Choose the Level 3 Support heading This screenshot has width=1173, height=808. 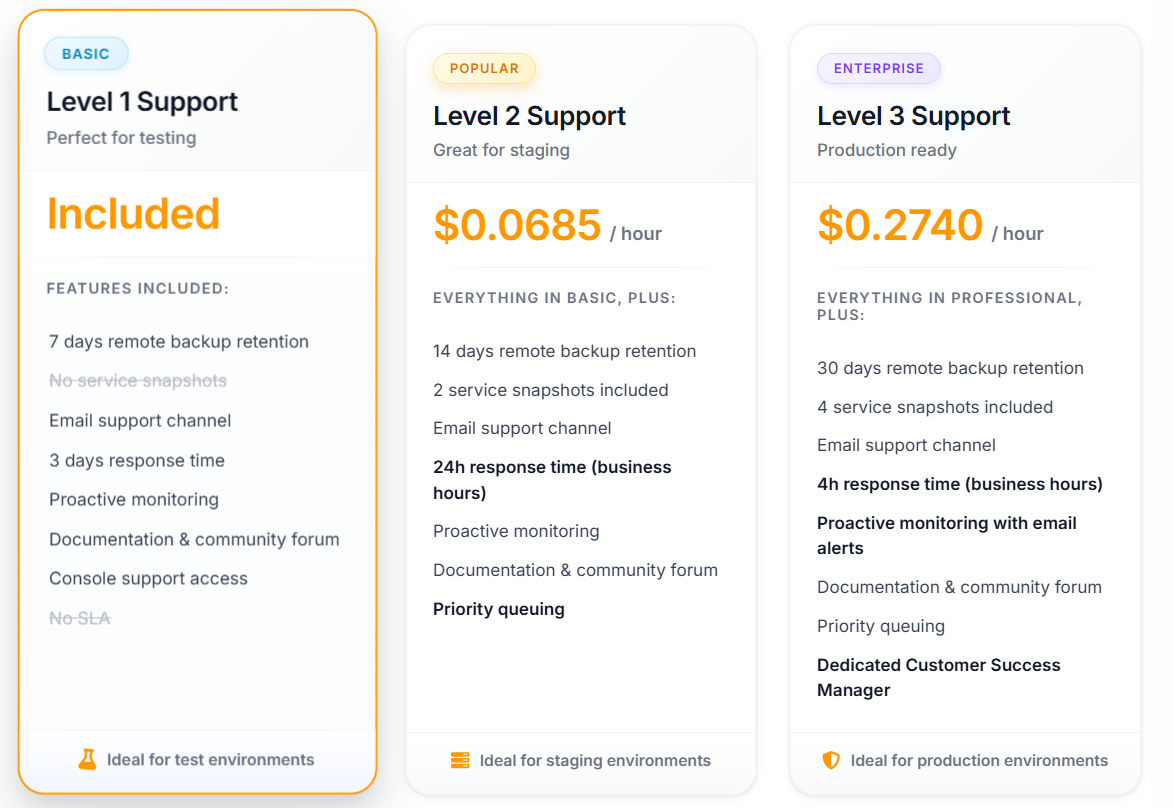[913, 116]
